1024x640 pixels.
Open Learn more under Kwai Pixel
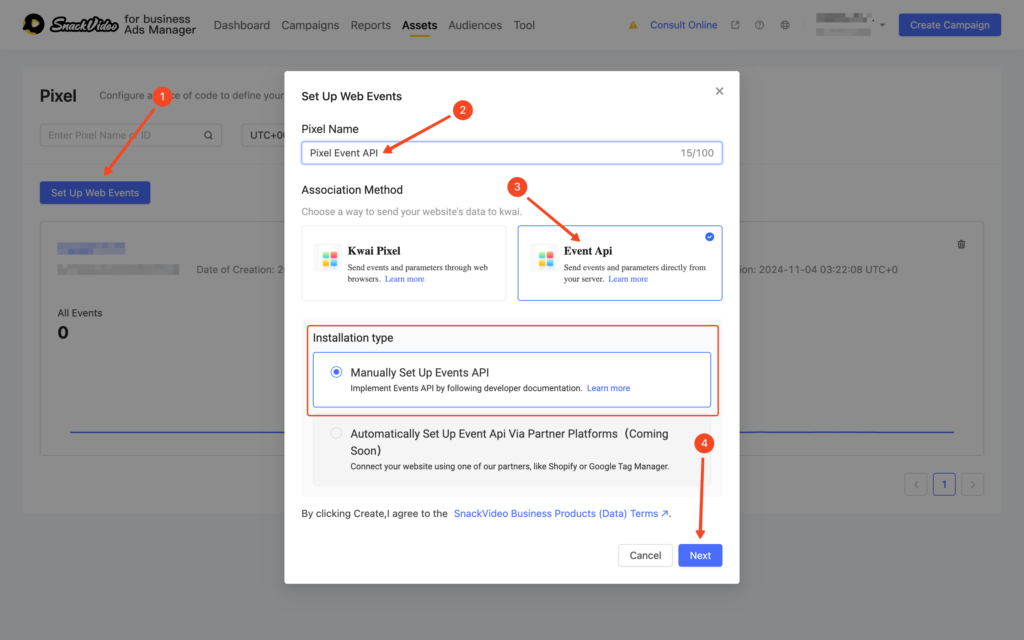click(404, 279)
